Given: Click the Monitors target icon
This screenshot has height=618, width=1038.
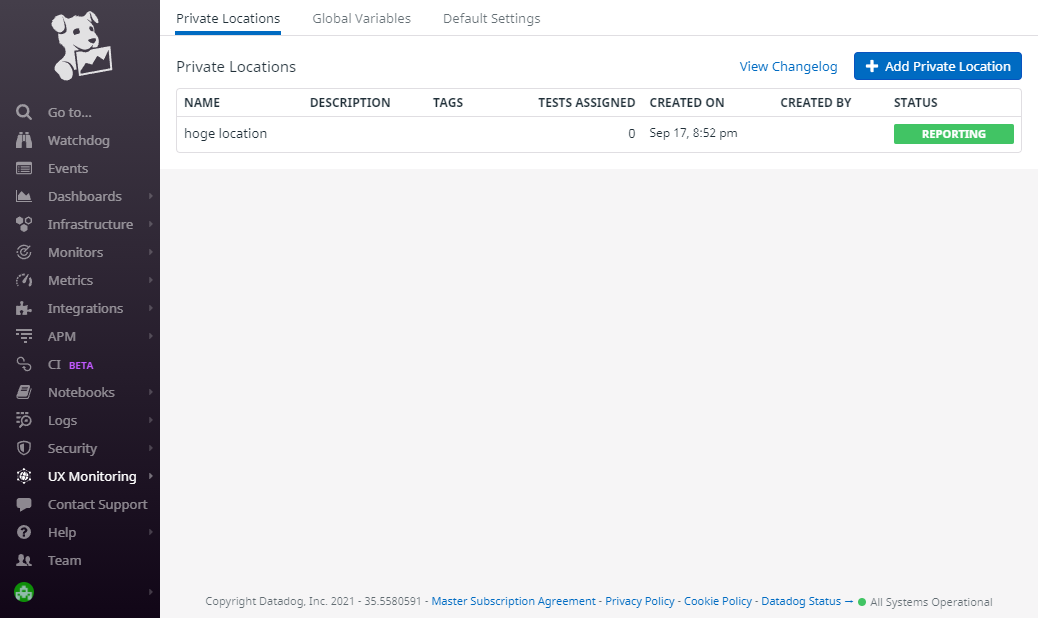Looking at the screenshot, I should click(x=24, y=252).
